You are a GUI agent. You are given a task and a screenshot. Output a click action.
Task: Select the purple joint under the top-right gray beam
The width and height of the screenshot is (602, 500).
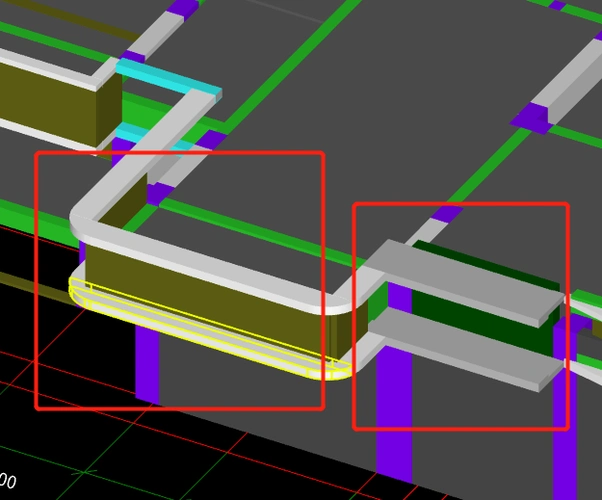click(x=535, y=120)
